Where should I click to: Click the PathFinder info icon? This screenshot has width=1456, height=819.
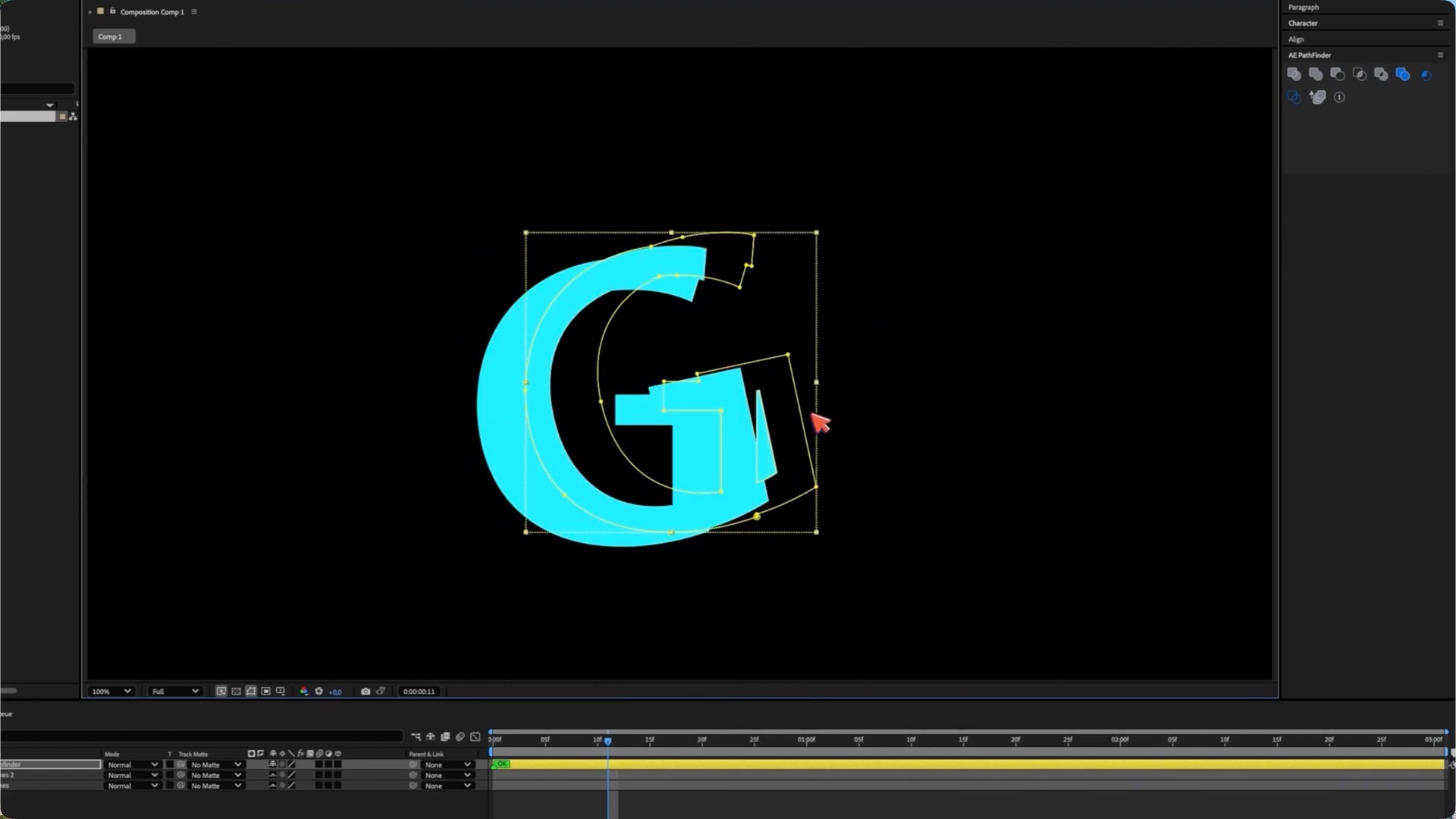tap(1339, 97)
